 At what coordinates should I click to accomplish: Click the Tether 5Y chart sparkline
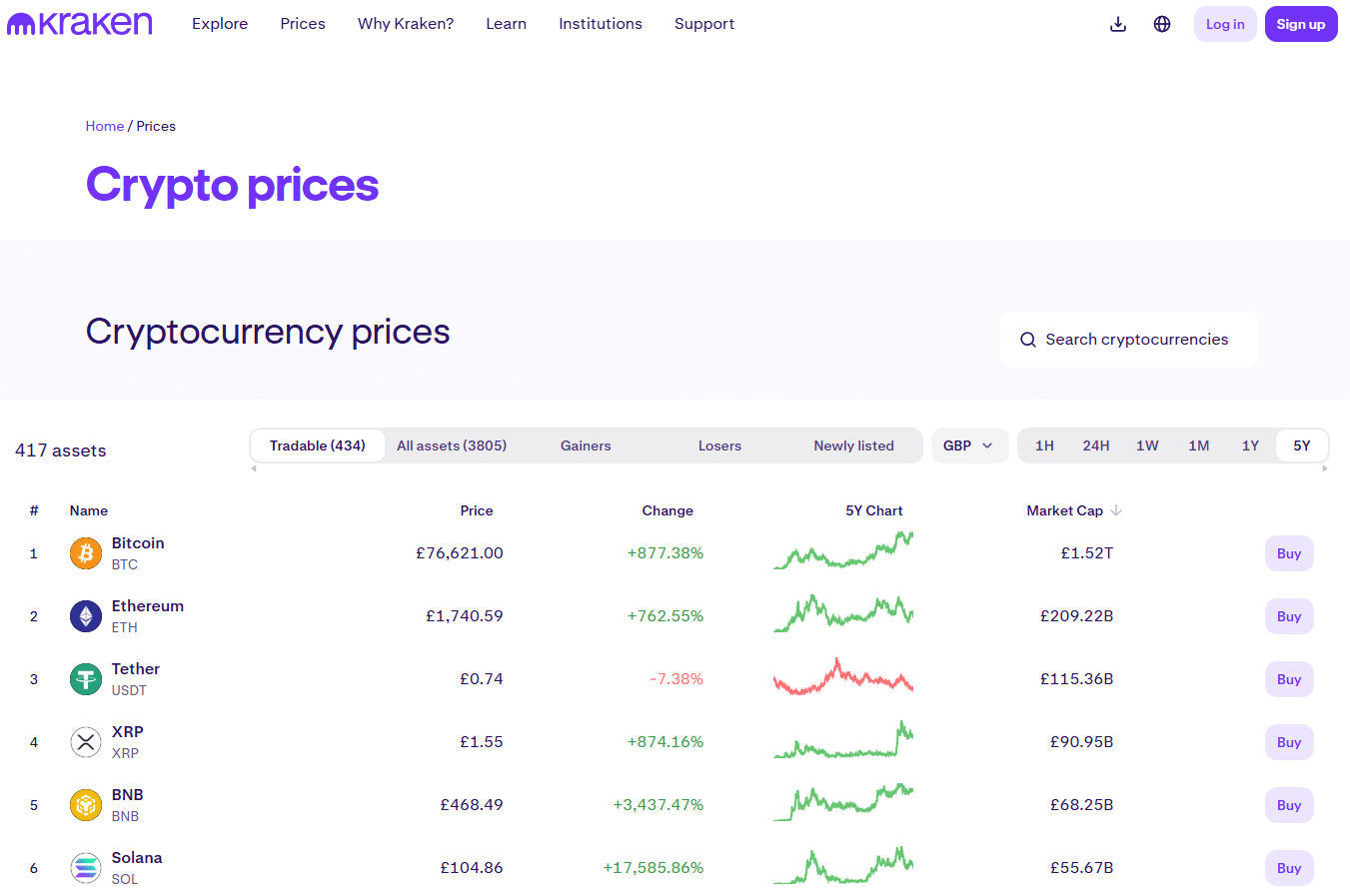click(843, 677)
